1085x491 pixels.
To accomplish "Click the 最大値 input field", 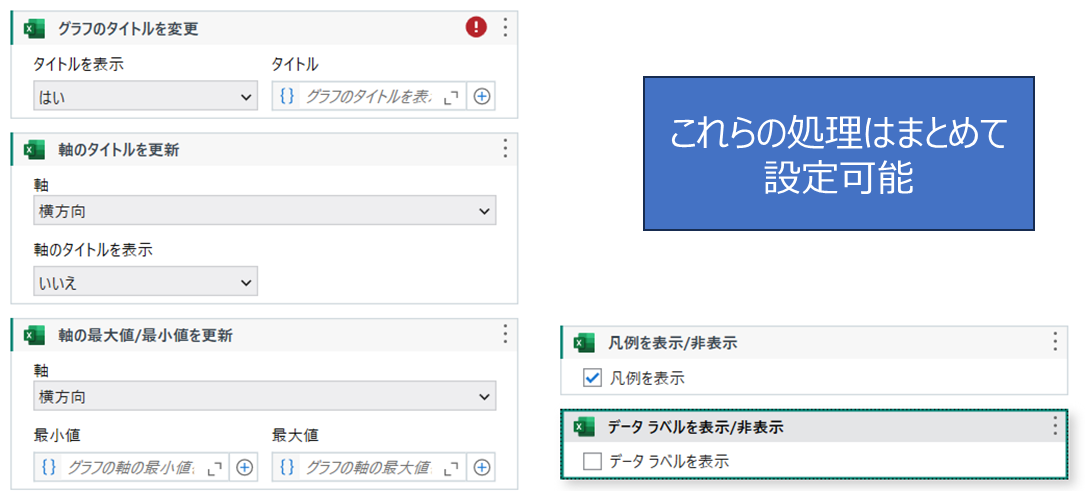I will tap(370, 467).
